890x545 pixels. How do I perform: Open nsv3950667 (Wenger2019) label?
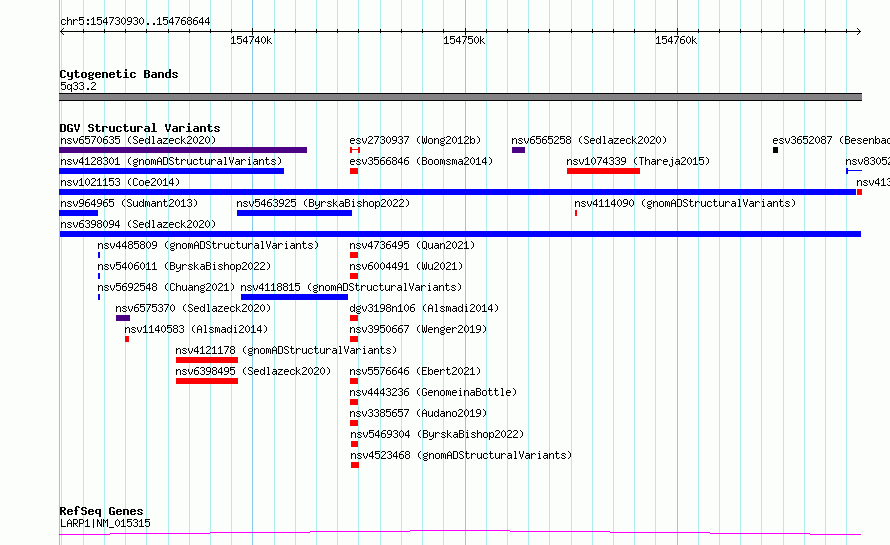click(418, 329)
